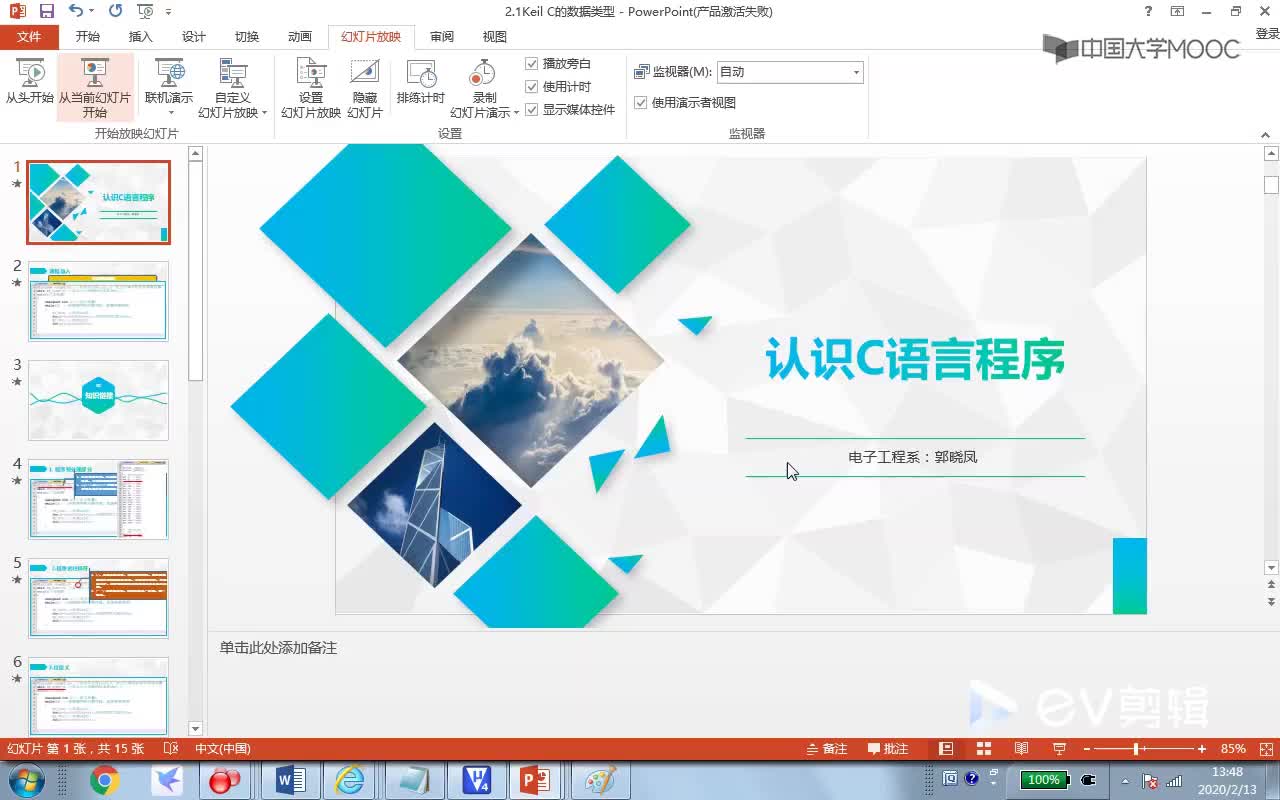
Task: Toggle Show Media Controls (显示媒体控件) checkbox
Action: pos(532,109)
